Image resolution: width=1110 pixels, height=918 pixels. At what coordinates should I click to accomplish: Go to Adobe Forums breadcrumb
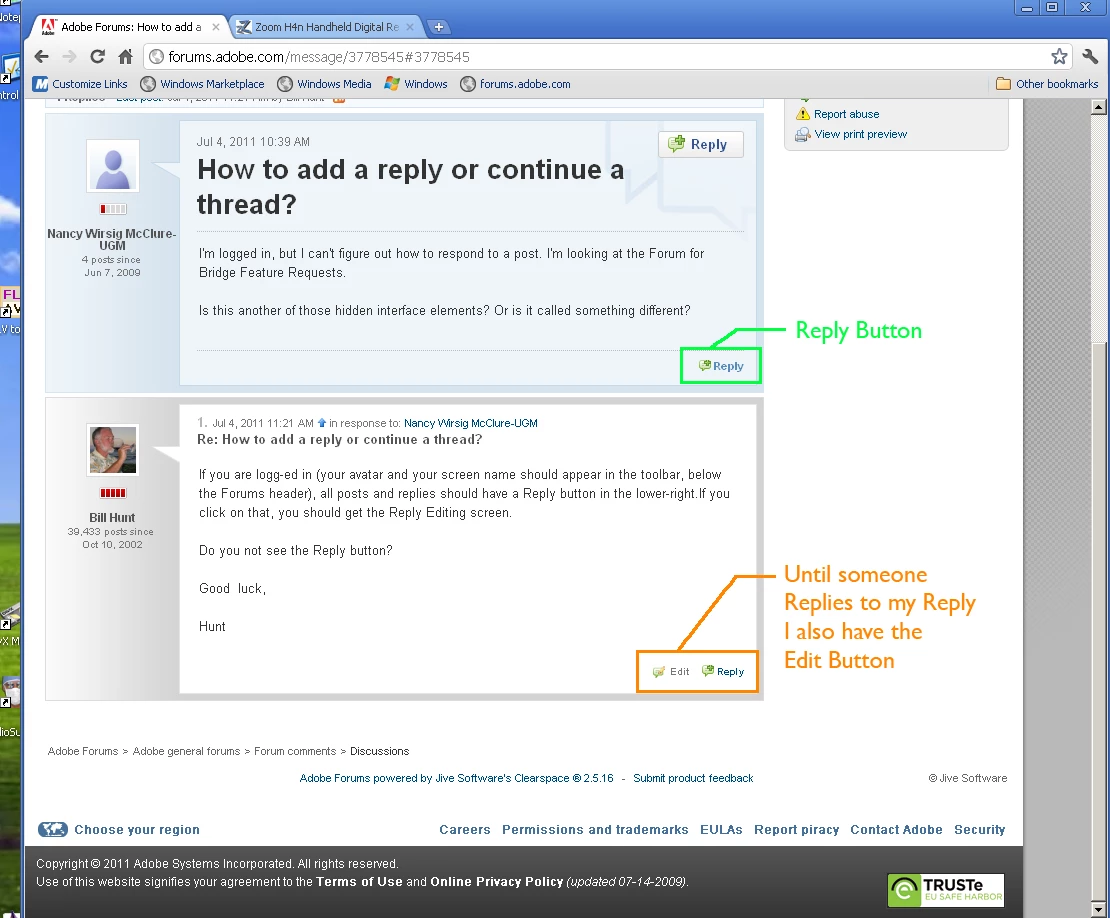pyautogui.click(x=83, y=751)
